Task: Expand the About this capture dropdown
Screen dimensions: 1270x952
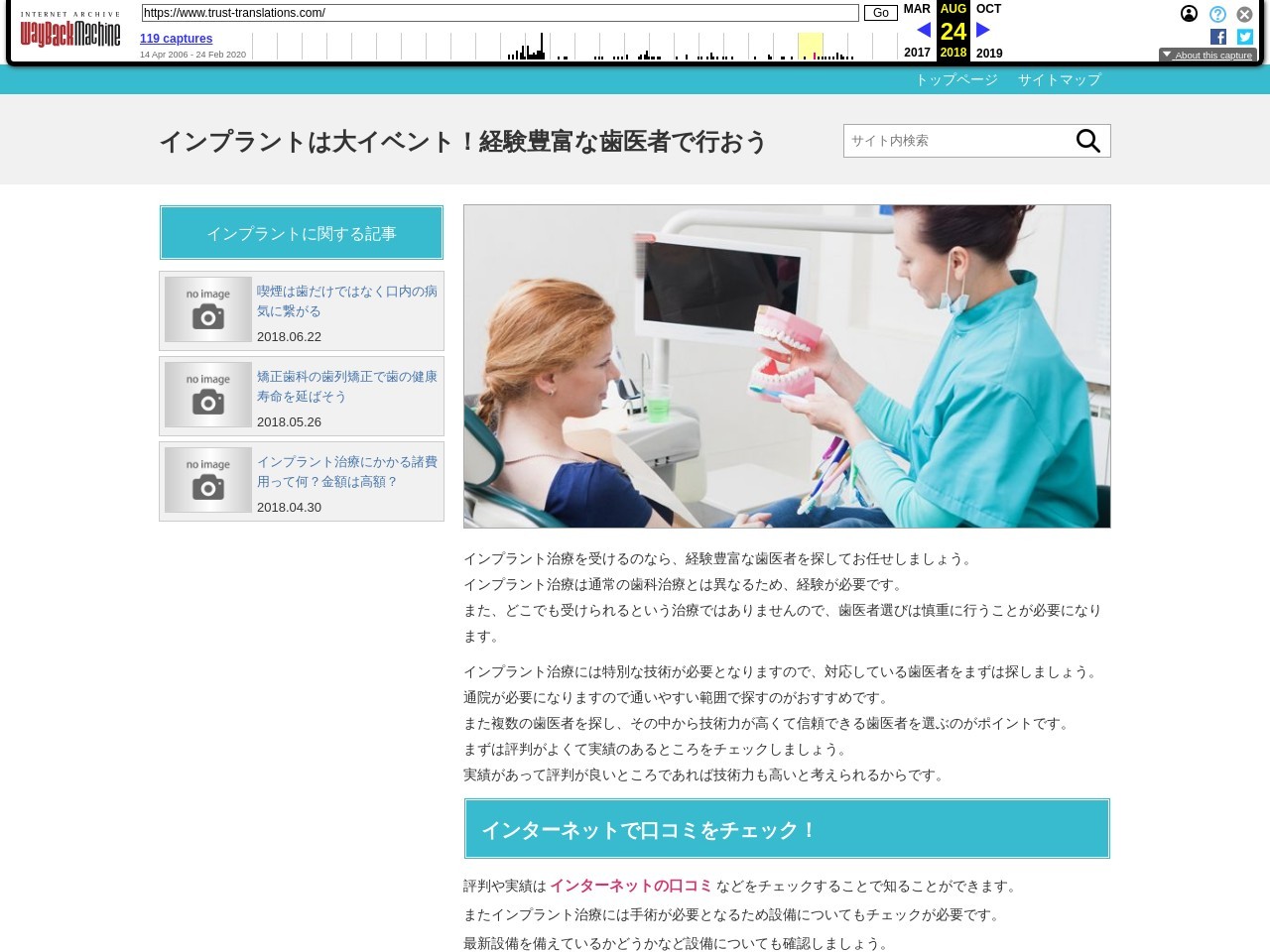Action: pyautogui.click(x=1207, y=56)
